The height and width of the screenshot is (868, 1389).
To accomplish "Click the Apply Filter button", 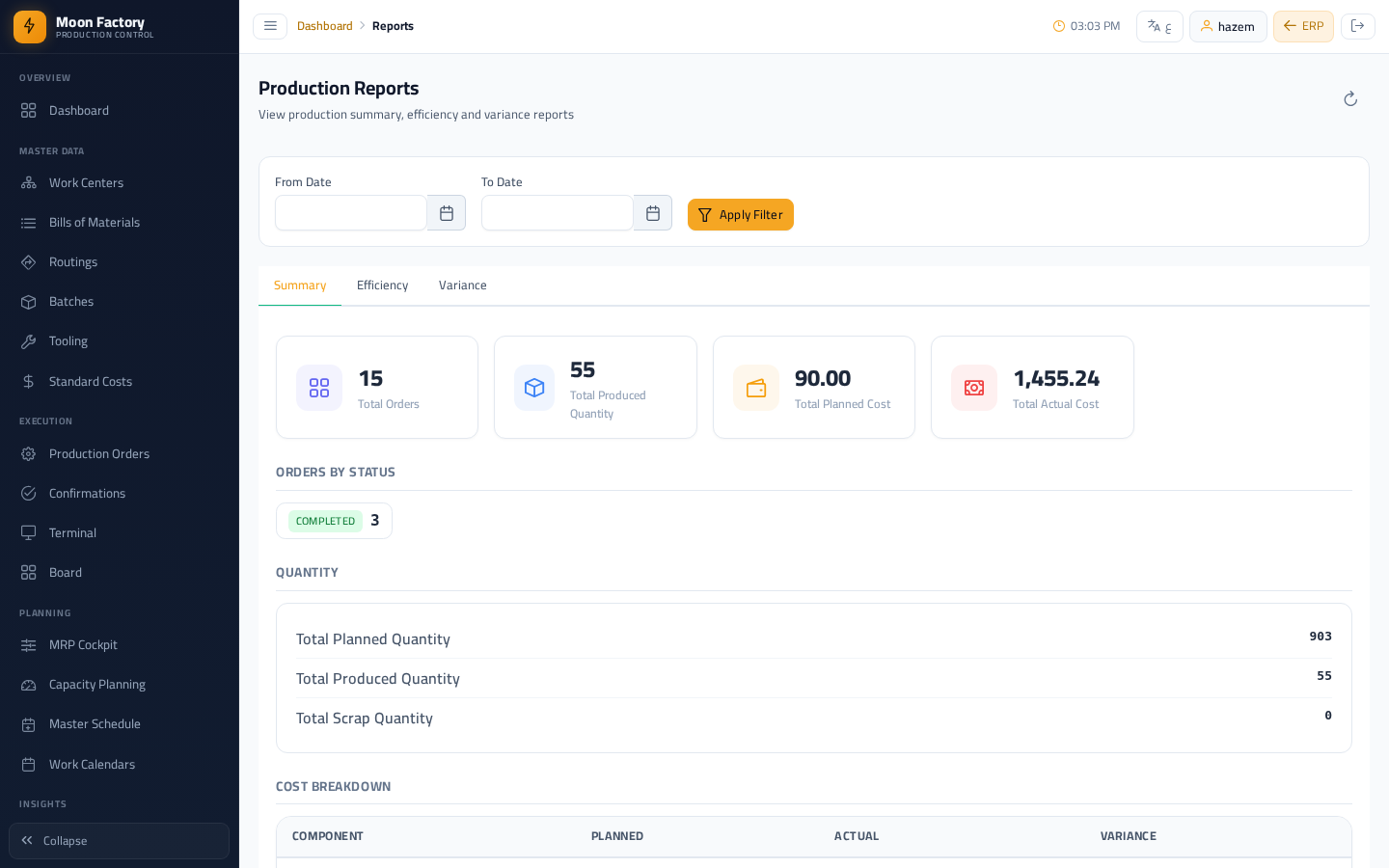I will click(x=741, y=214).
